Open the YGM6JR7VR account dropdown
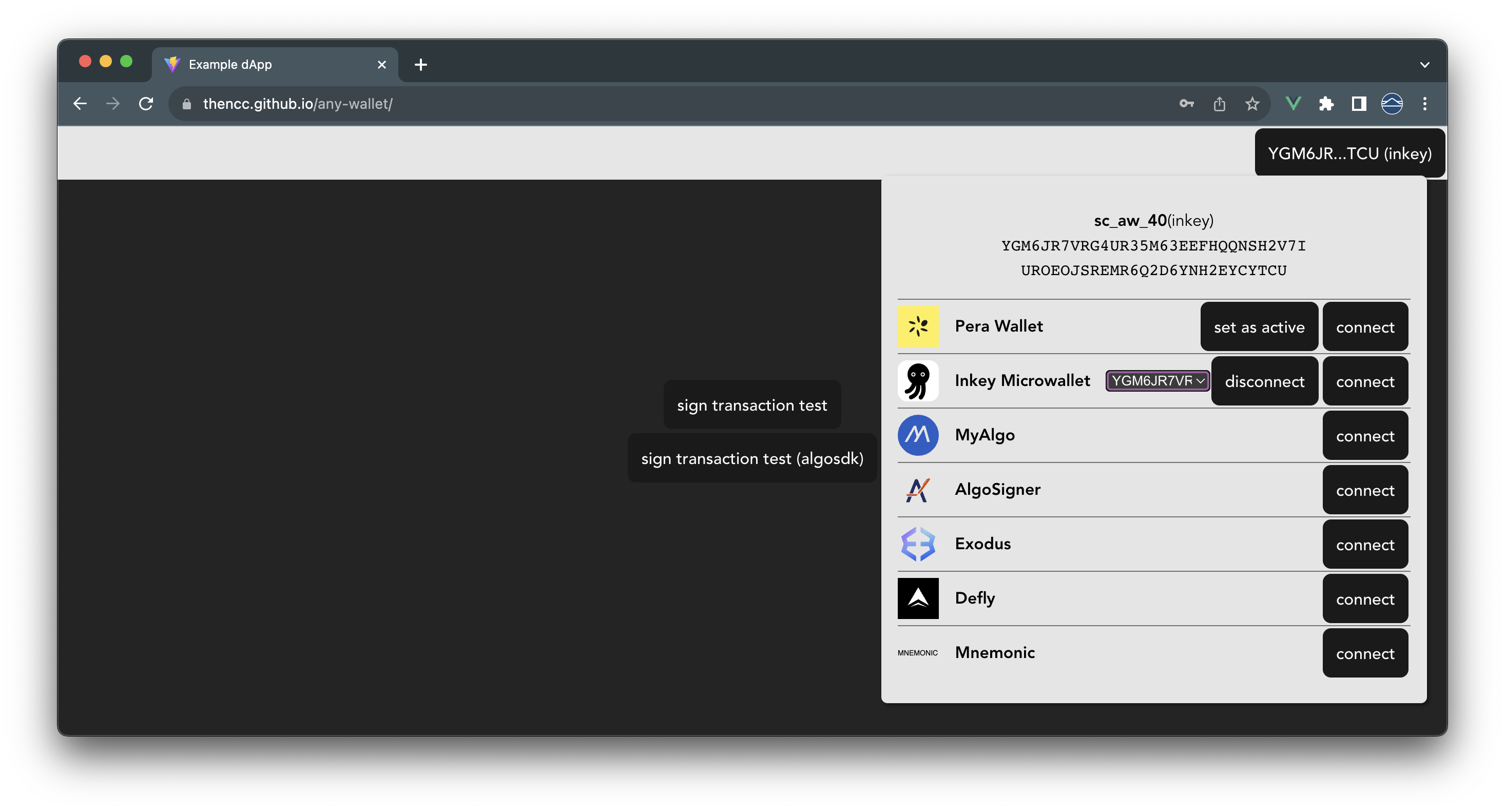 (1157, 381)
